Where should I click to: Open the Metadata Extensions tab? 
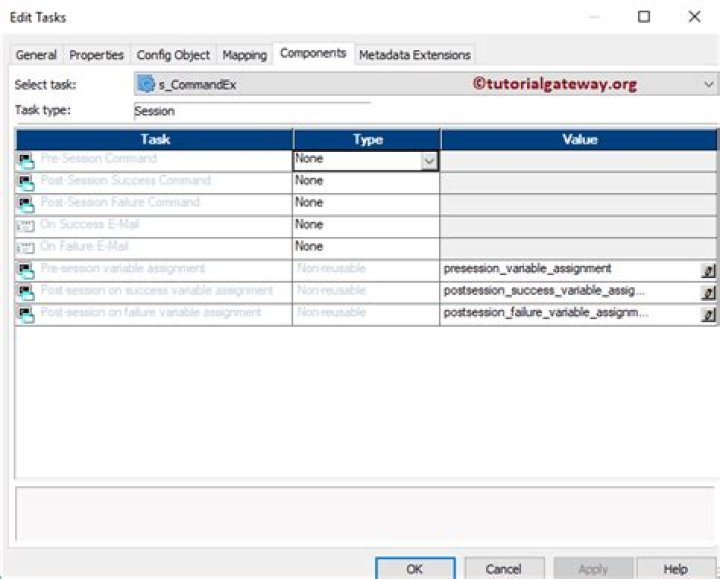tap(414, 55)
